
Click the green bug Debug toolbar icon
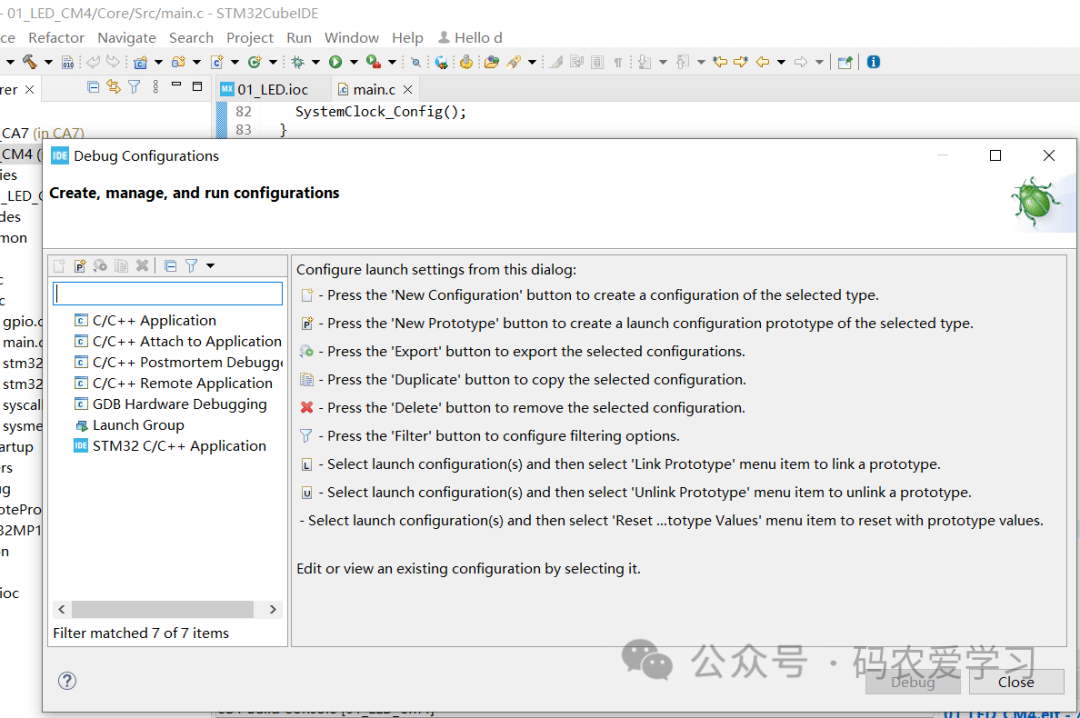click(298, 62)
